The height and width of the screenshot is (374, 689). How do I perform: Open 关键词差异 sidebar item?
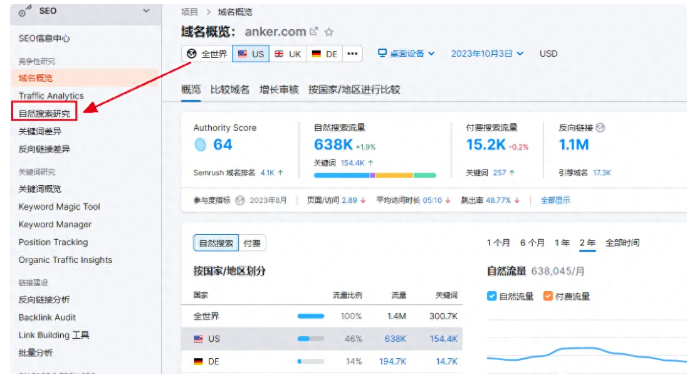coord(40,131)
